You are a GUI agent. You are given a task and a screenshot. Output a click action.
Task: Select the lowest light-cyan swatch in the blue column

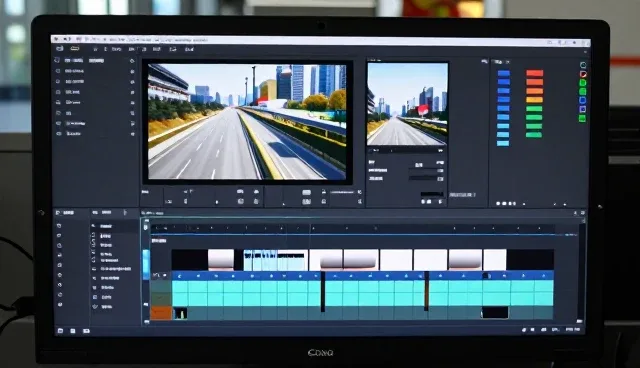point(503,143)
